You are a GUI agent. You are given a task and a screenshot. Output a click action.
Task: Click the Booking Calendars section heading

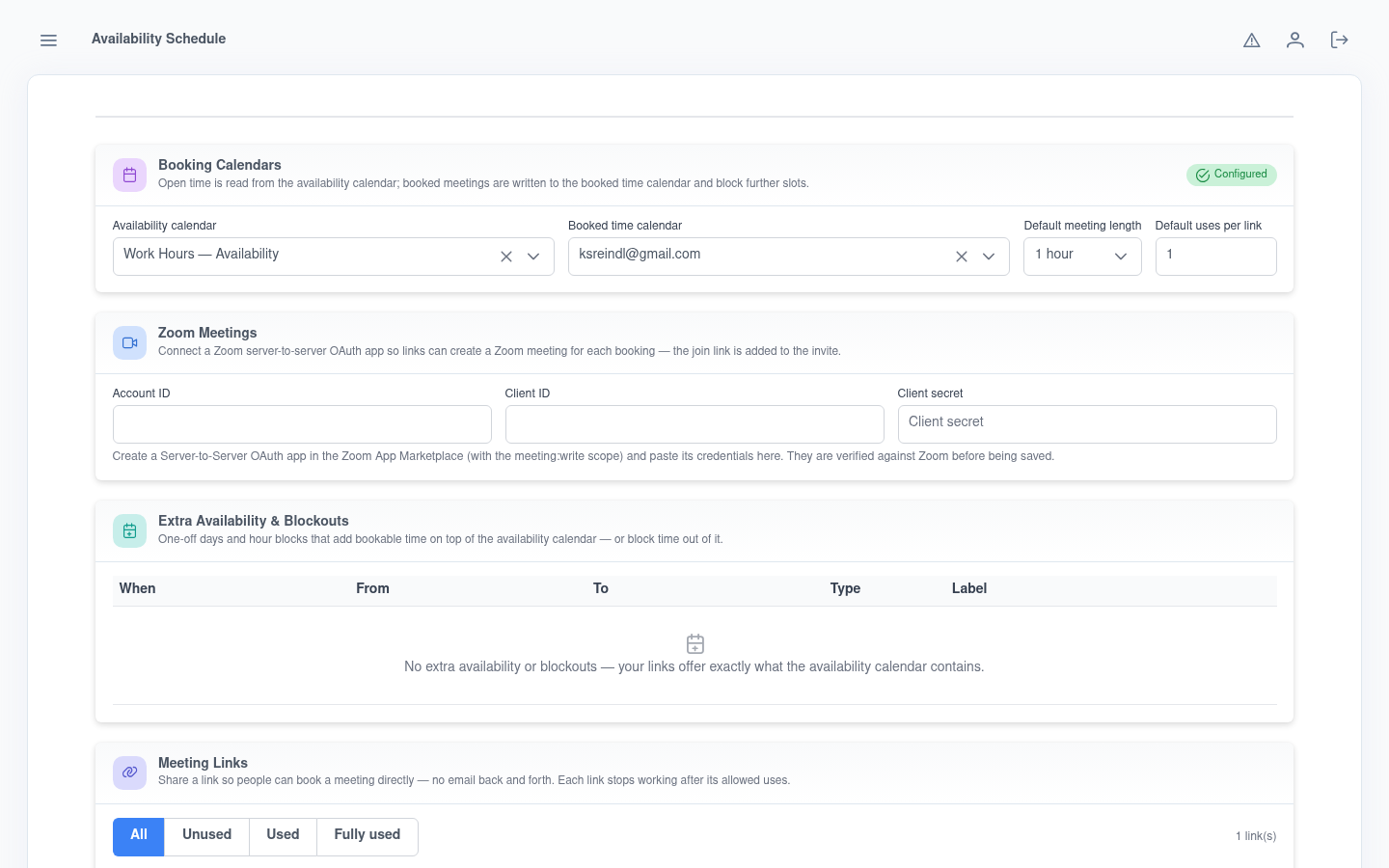220,165
